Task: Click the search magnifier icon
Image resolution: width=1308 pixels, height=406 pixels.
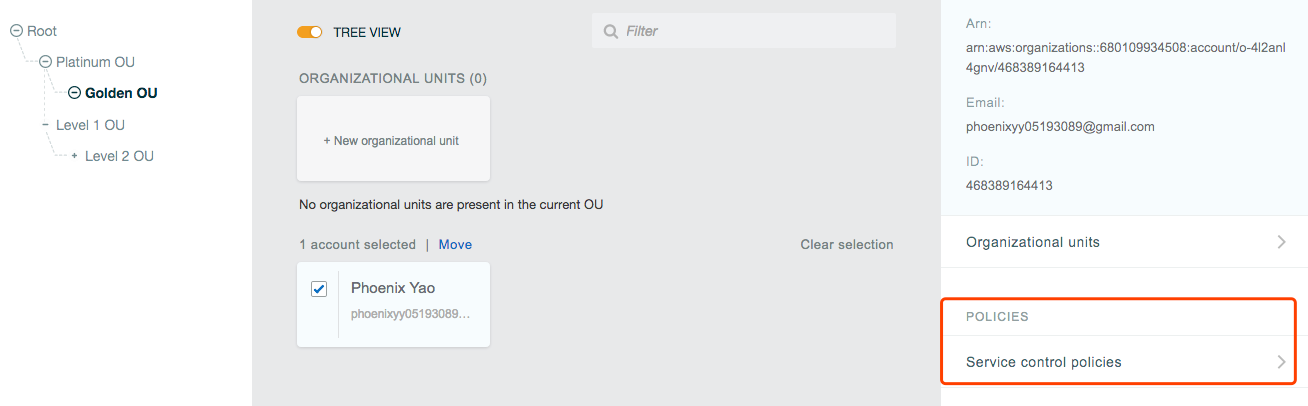Action: click(610, 32)
